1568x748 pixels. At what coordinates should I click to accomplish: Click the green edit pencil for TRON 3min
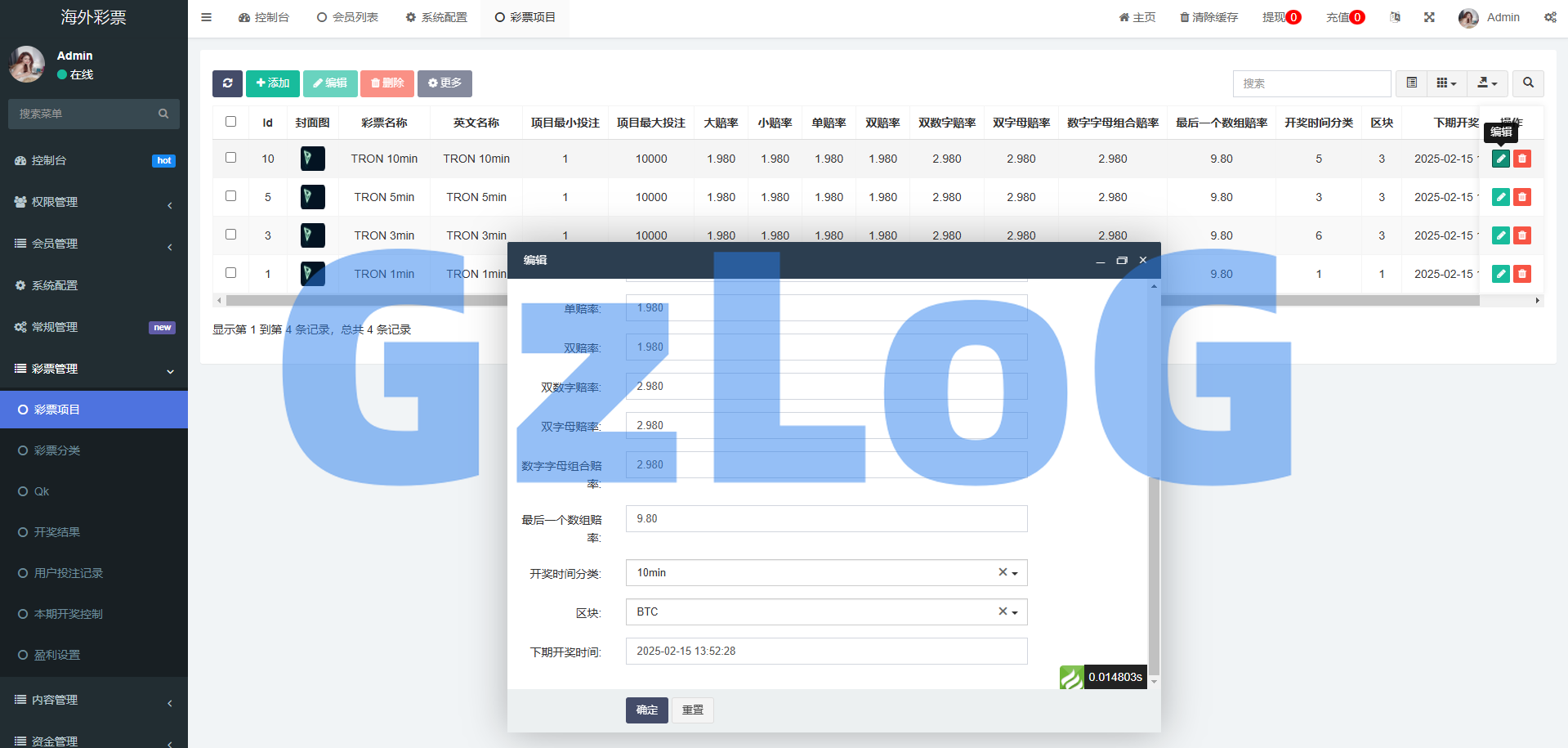(x=1500, y=235)
